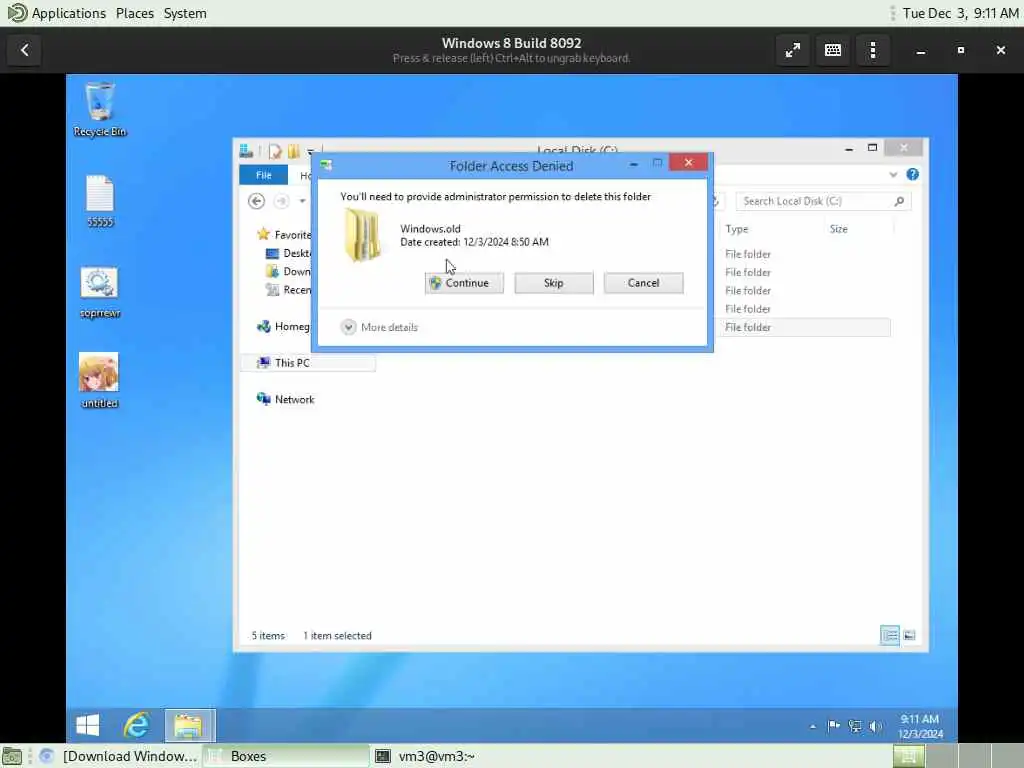Image resolution: width=1024 pixels, height=768 pixels.
Task: Click the top panel date and time
Action: [x=960, y=13]
